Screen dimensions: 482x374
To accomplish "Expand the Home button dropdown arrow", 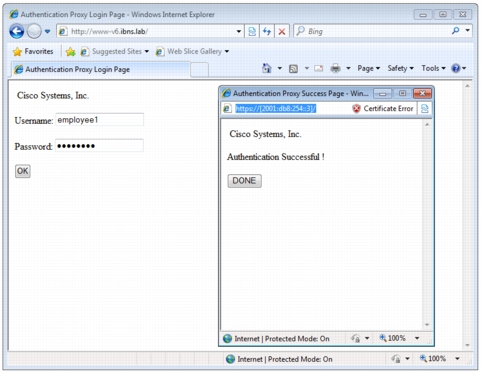I will [280, 68].
